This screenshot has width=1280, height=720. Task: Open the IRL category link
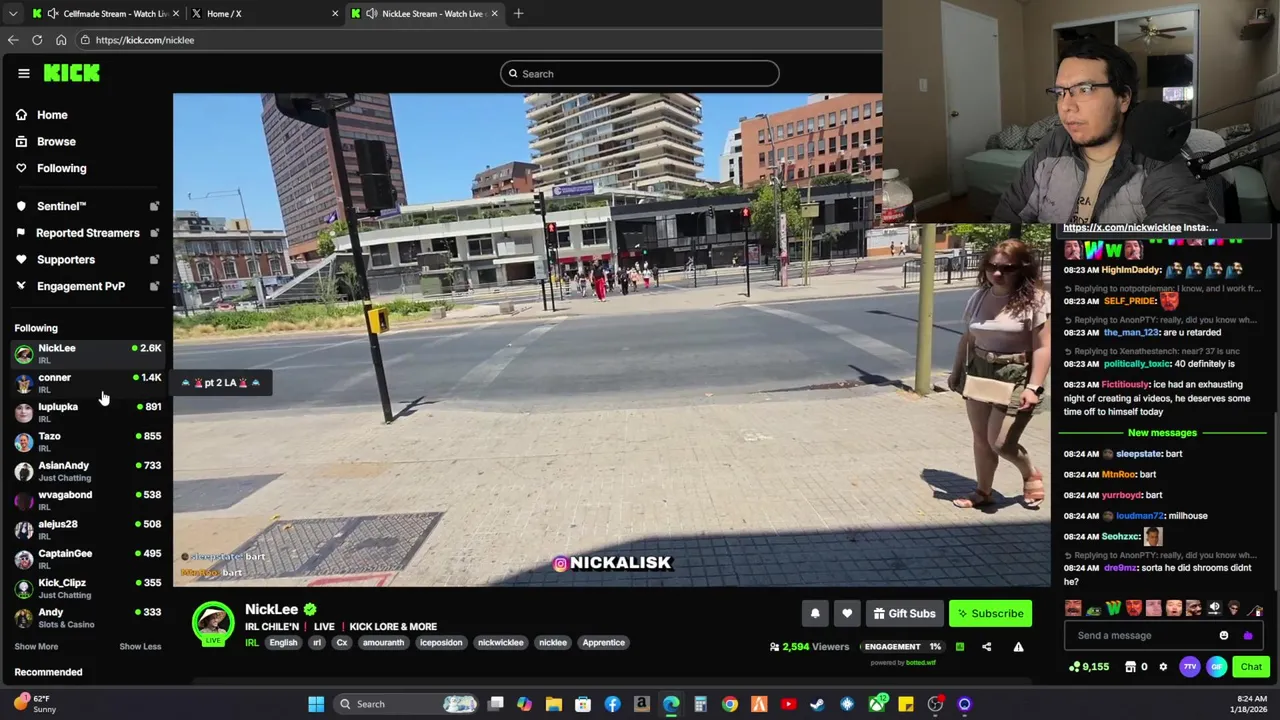pos(251,643)
